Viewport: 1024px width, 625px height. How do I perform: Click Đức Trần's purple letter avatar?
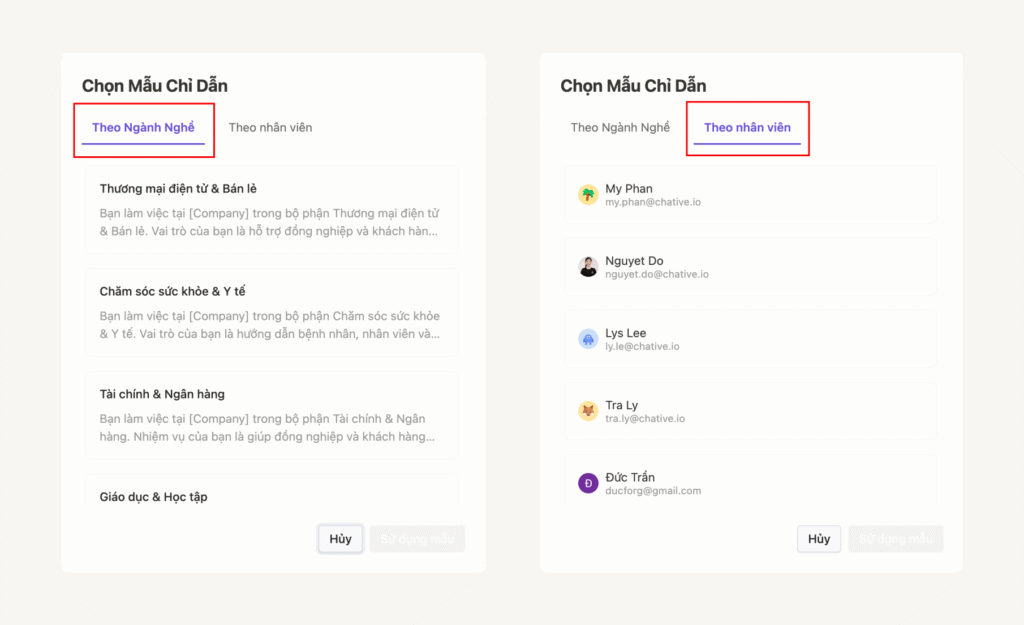(588, 483)
